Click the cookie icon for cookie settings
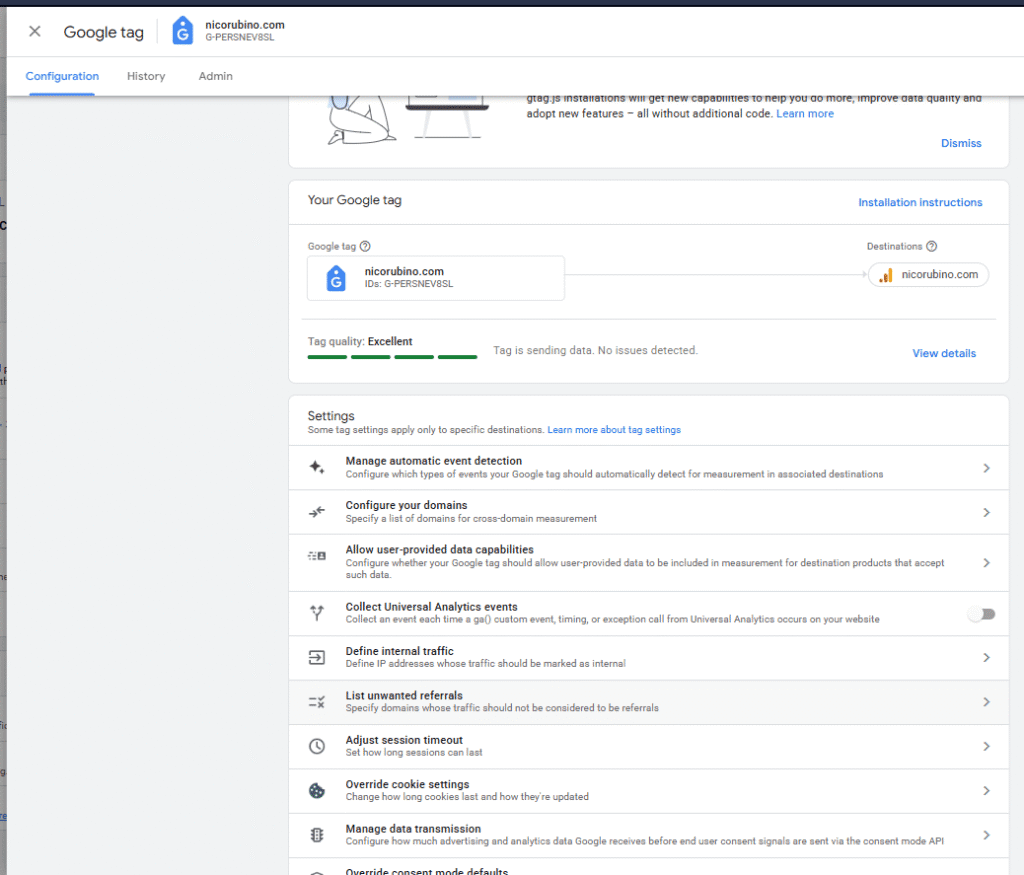Image resolution: width=1024 pixels, height=875 pixels. (317, 791)
